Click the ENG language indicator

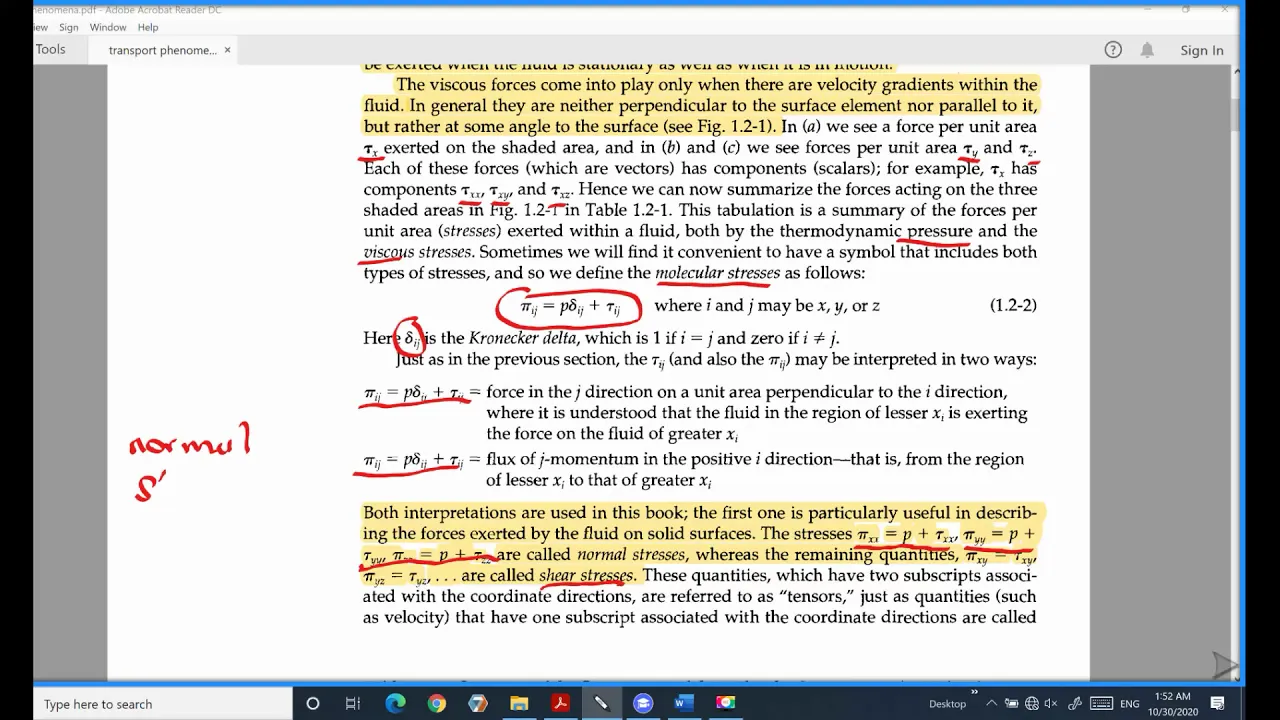[1130, 704]
